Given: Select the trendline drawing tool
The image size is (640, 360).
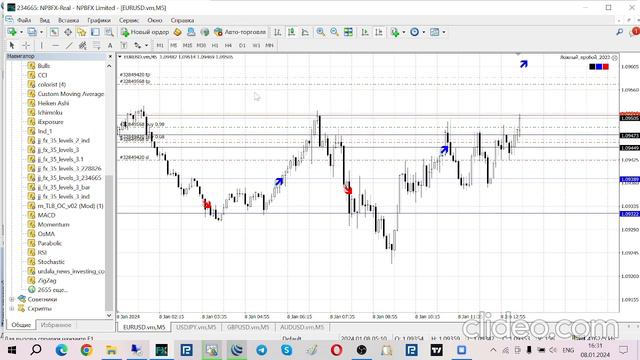Looking at the screenshot, I should 69,45.
